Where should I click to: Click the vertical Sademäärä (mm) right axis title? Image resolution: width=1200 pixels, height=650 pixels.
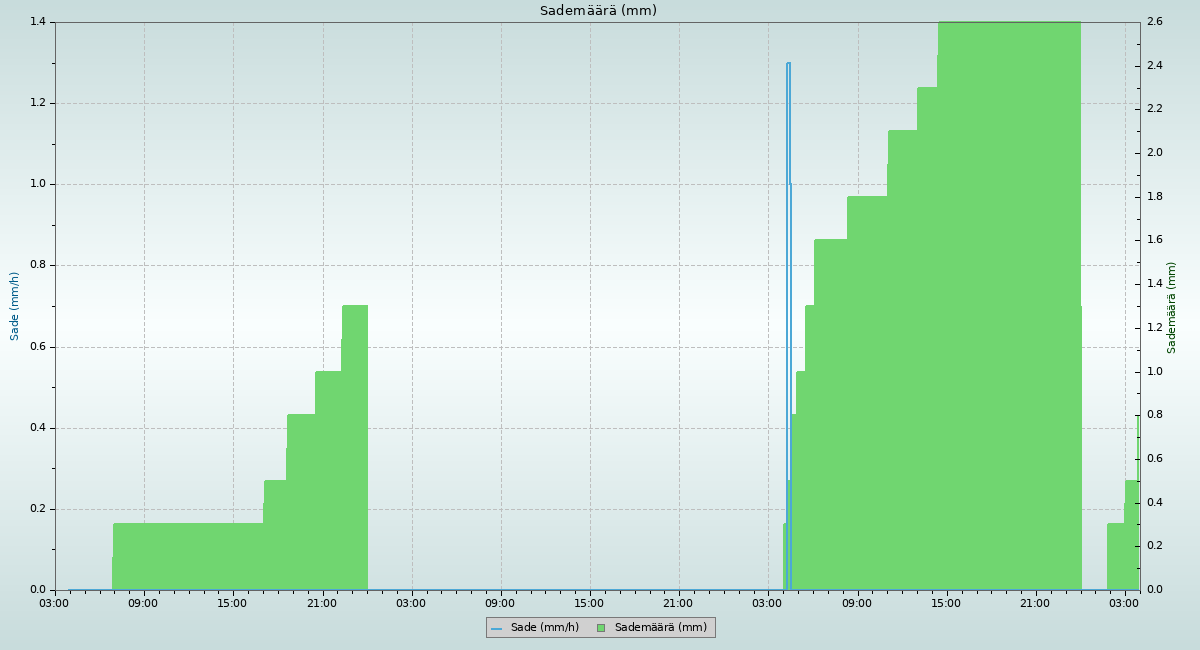1172,307
